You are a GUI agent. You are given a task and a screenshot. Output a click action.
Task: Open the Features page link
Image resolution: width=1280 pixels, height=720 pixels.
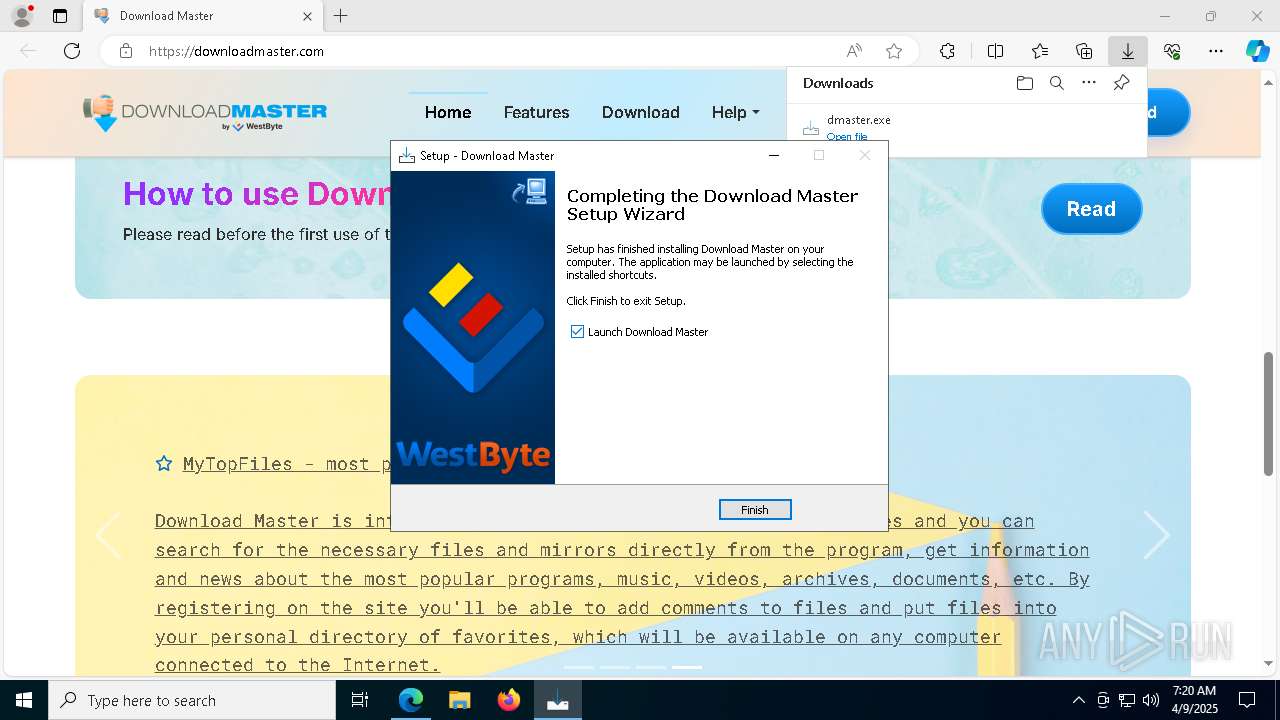[537, 112]
